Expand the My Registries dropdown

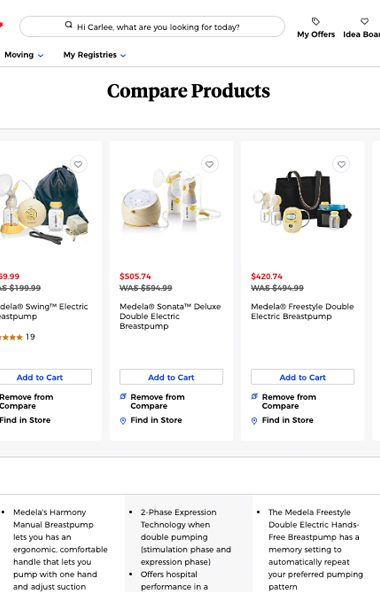pos(95,55)
